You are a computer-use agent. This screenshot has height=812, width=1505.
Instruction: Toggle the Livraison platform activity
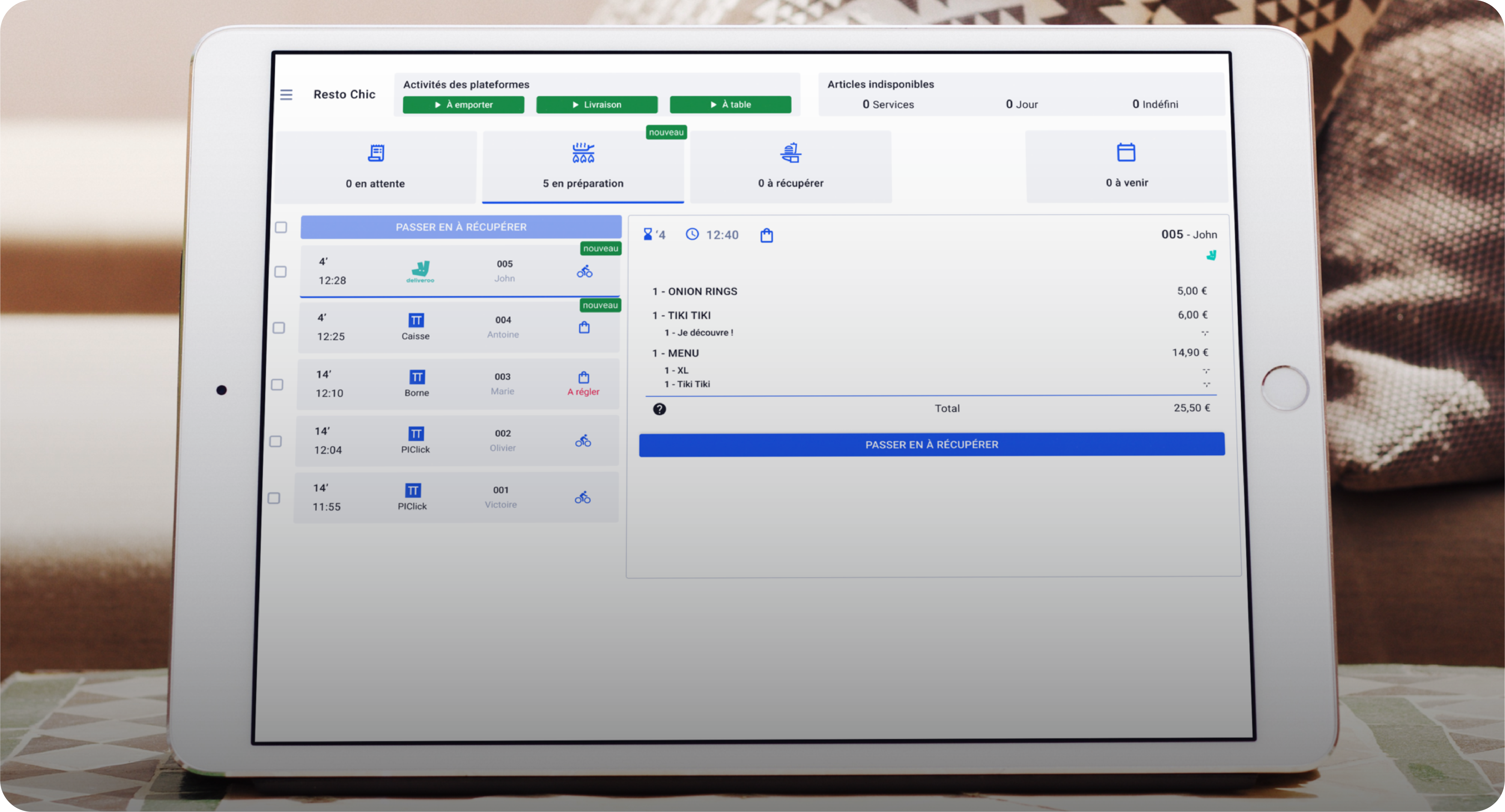click(597, 105)
